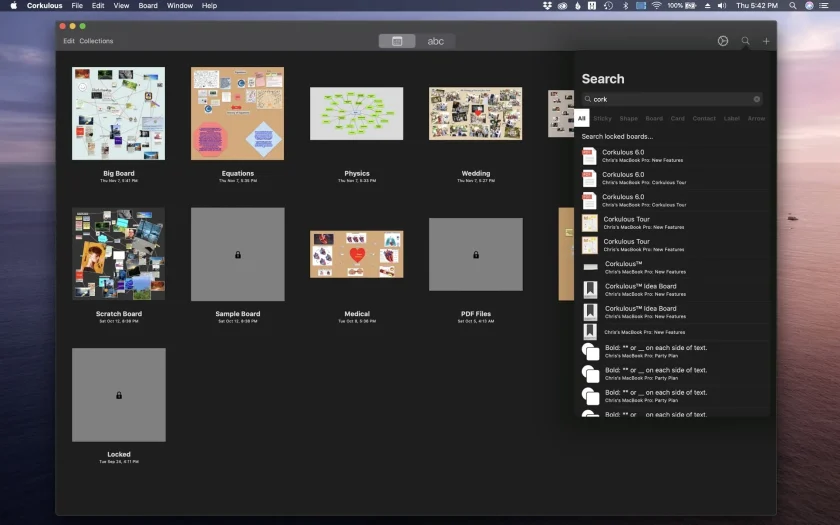
Task: Filter search results by Contact
Action: [704, 118]
